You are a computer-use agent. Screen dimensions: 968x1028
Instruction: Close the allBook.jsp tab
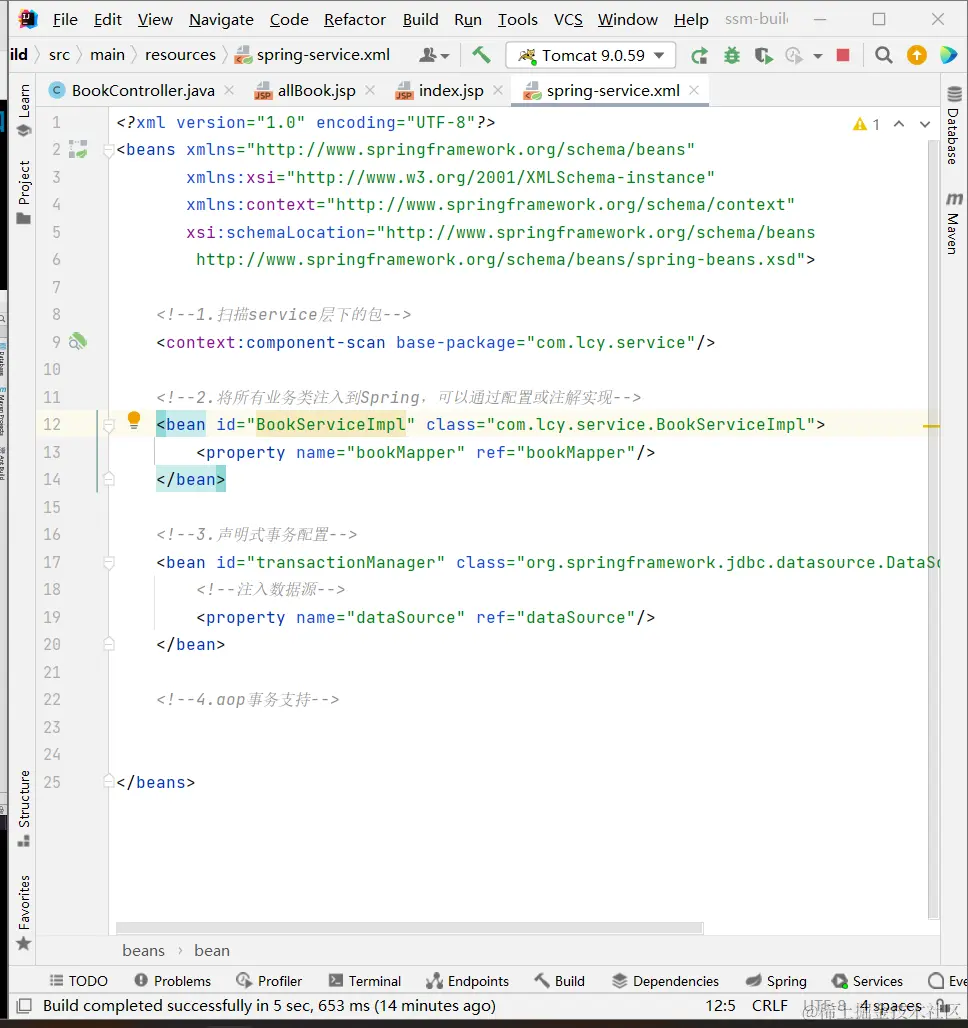(x=370, y=90)
